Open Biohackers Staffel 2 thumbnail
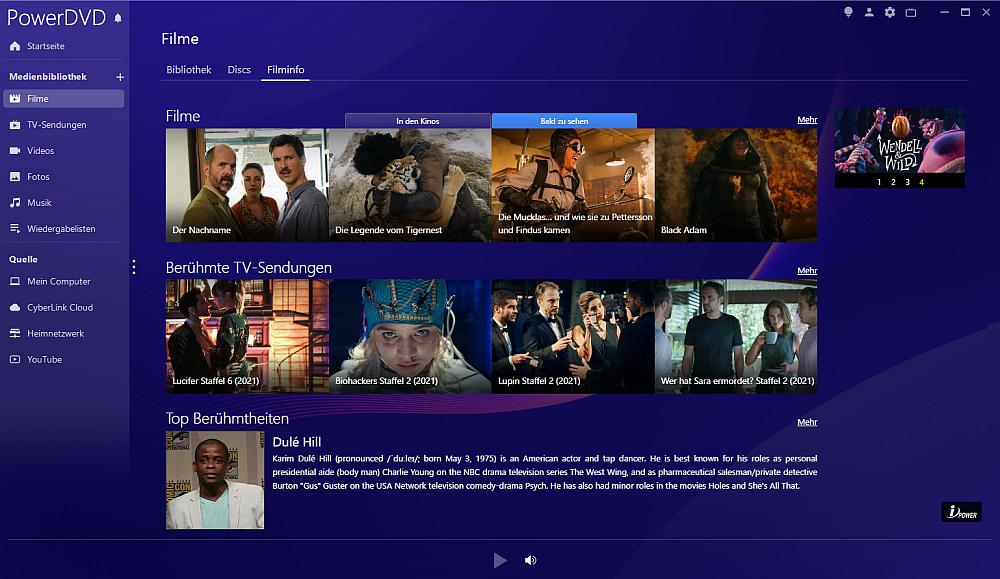The image size is (1000, 579). (x=410, y=336)
